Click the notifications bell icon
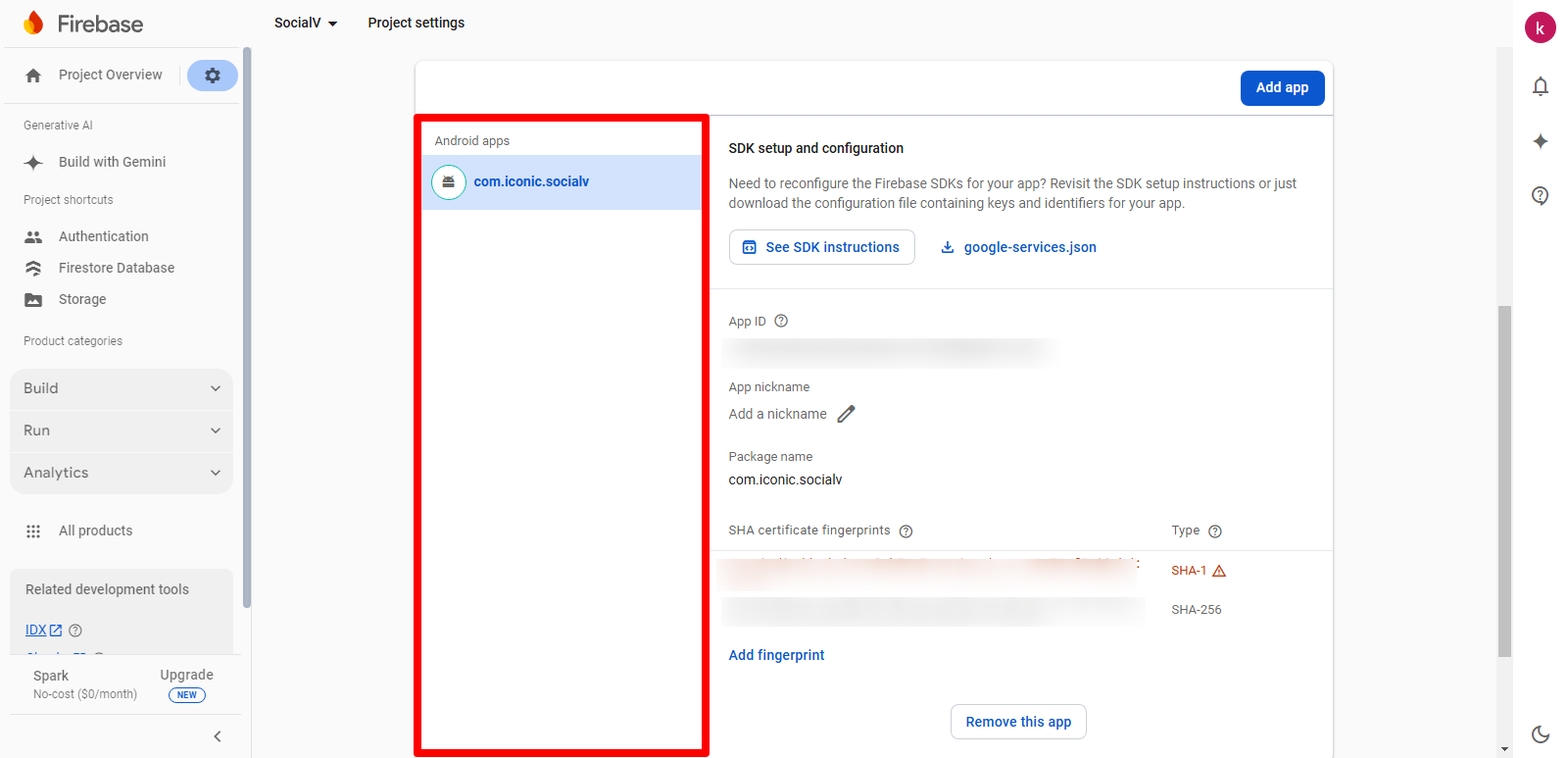The width and height of the screenshot is (1568, 758). point(1540,87)
